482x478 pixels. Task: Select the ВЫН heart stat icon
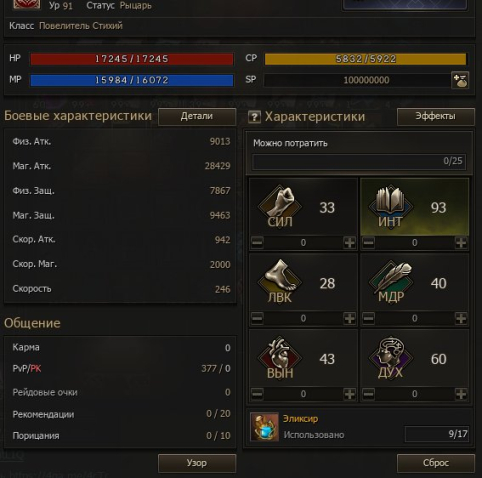tap(280, 358)
